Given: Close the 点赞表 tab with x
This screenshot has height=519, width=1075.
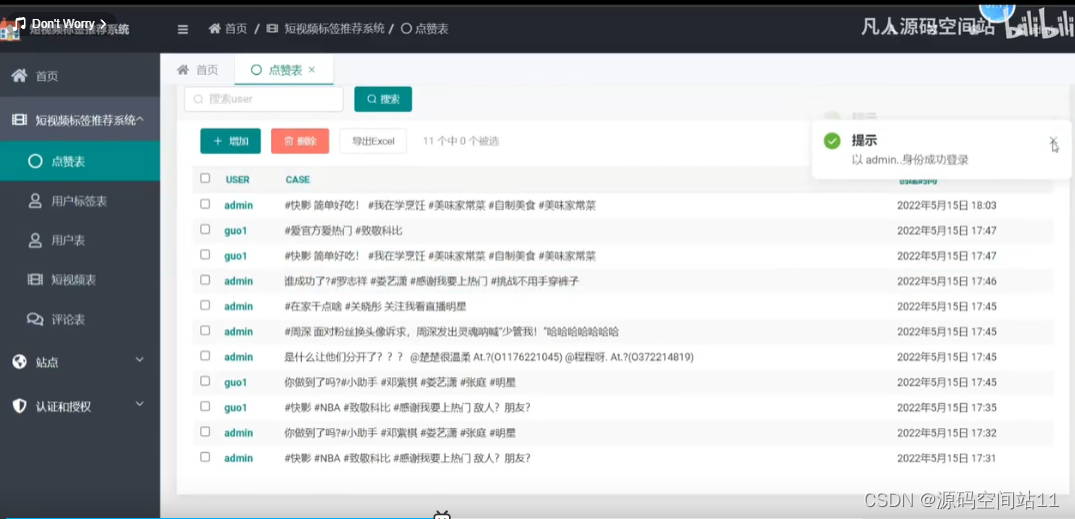Looking at the screenshot, I should tap(312, 69).
